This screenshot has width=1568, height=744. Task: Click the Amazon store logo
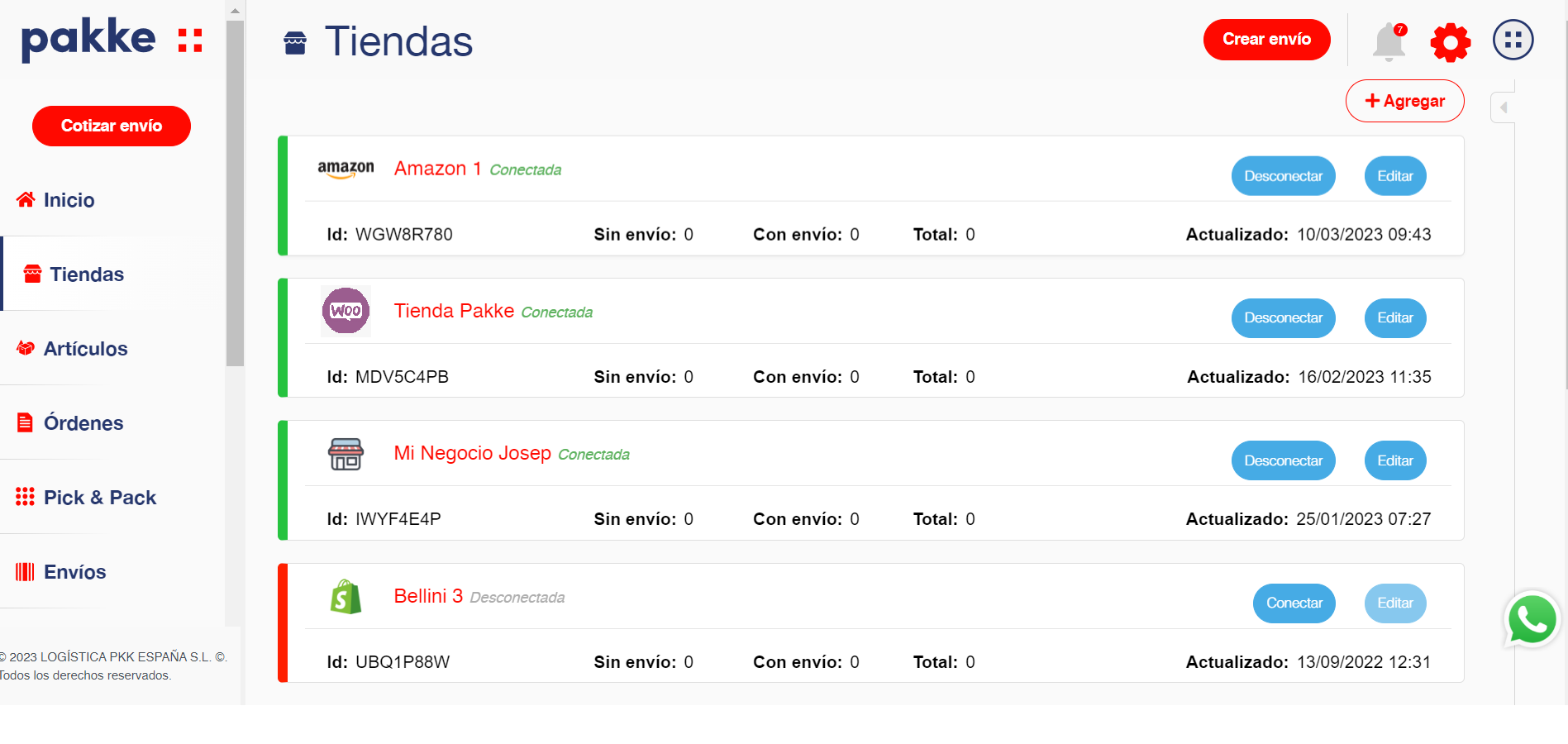click(346, 169)
